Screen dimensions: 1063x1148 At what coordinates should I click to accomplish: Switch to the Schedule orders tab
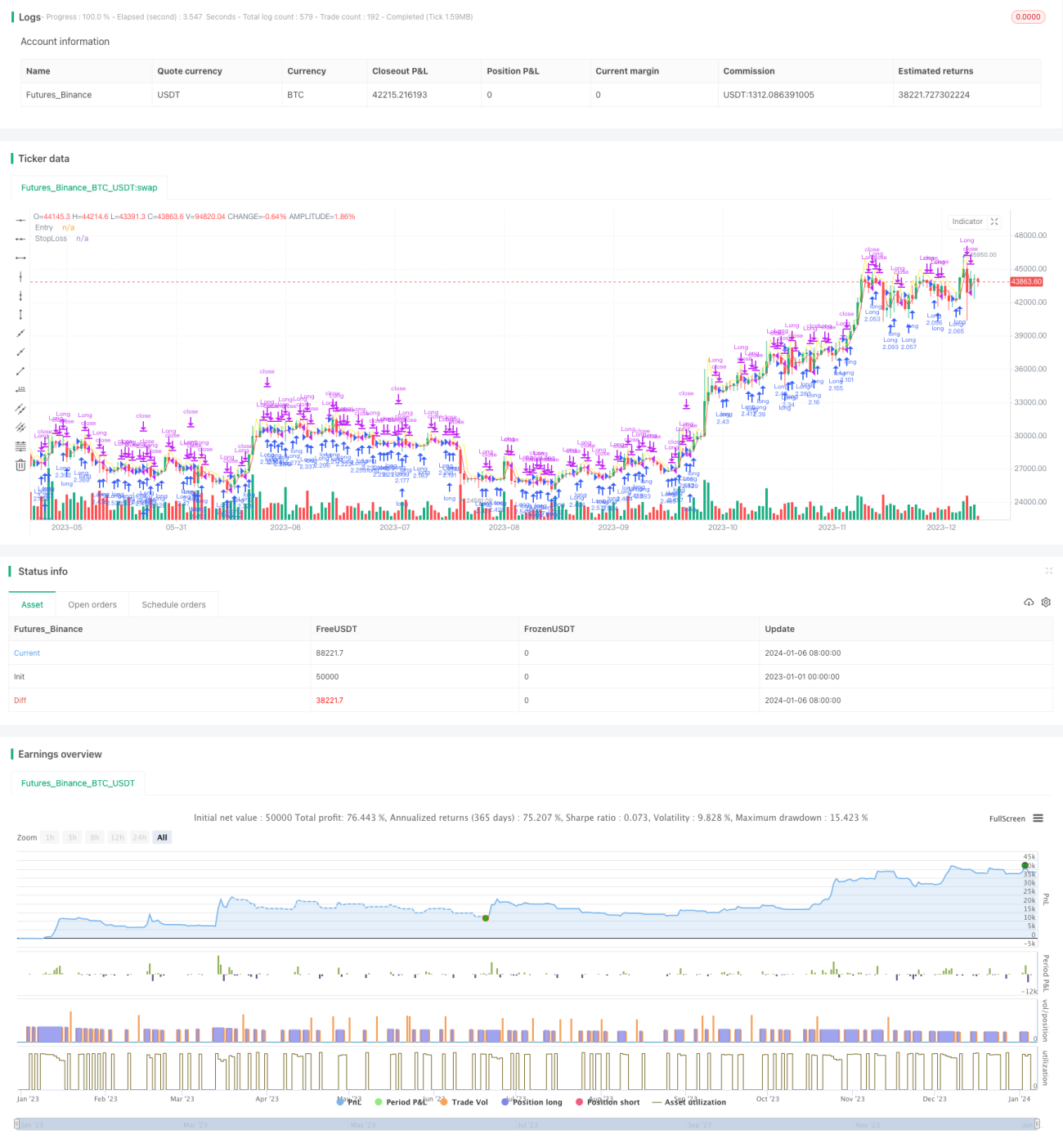coord(173,605)
